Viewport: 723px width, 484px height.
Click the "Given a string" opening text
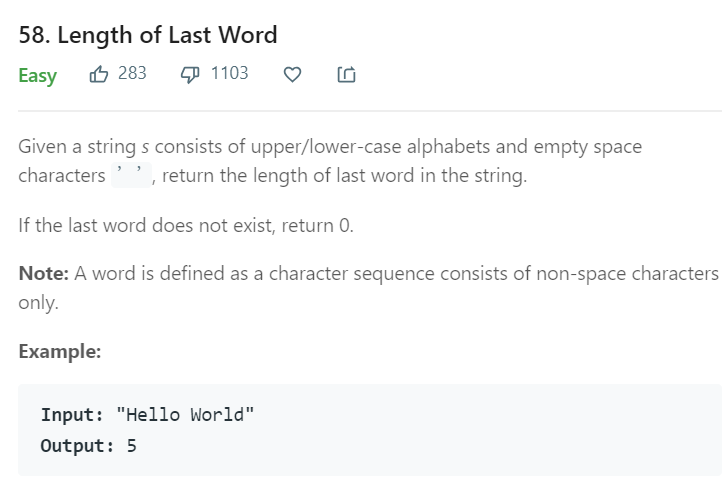77,147
